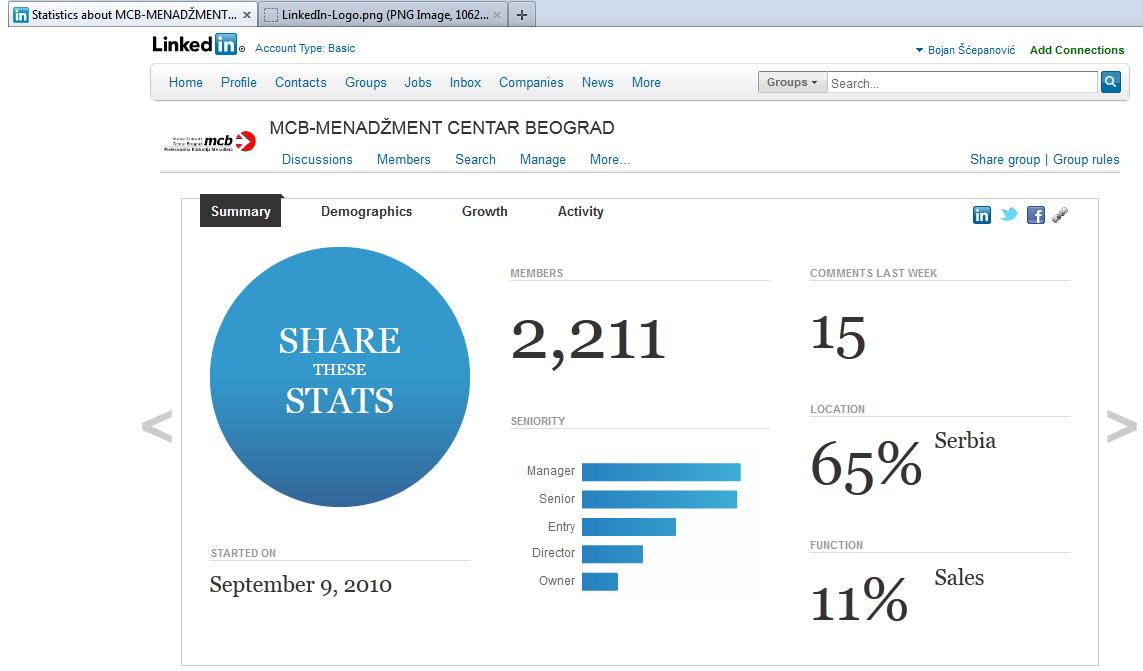Go to next slide with right arrow
The width and height of the screenshot is (1143, 671).
click(1121, 426)
